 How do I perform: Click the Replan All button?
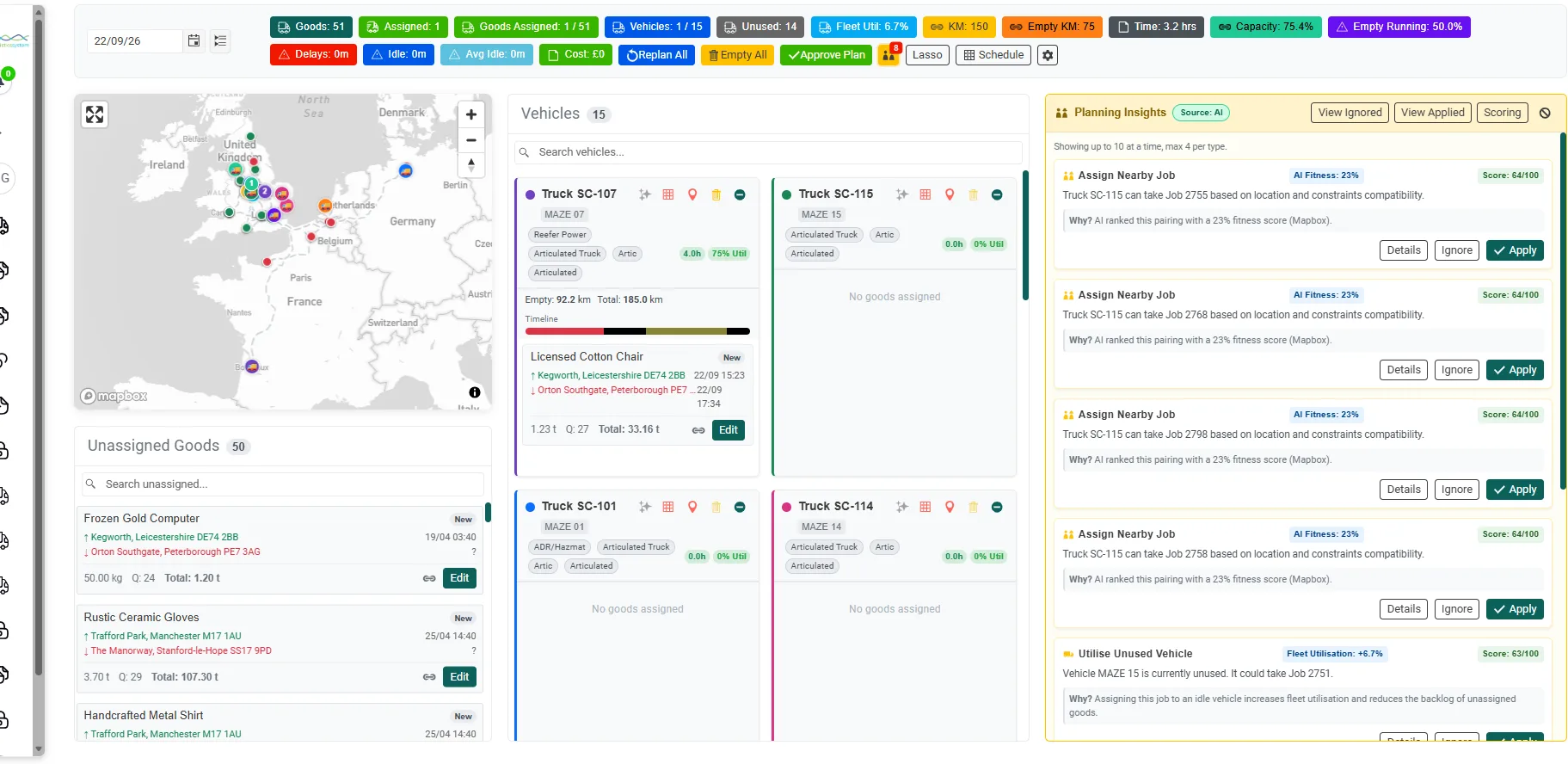pos(656,55)
